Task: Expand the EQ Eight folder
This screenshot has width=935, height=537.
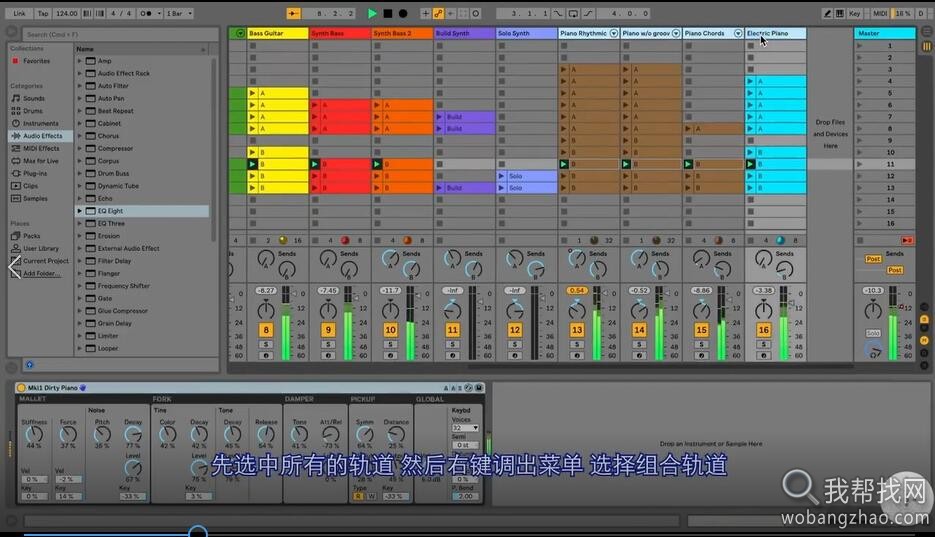Action: point(79,211)
